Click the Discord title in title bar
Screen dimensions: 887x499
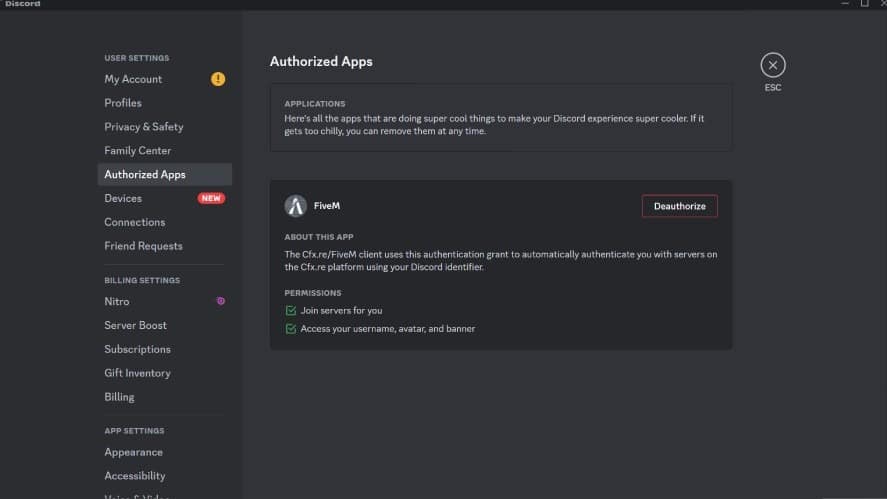pyautogui.click(x=23, y=4)
